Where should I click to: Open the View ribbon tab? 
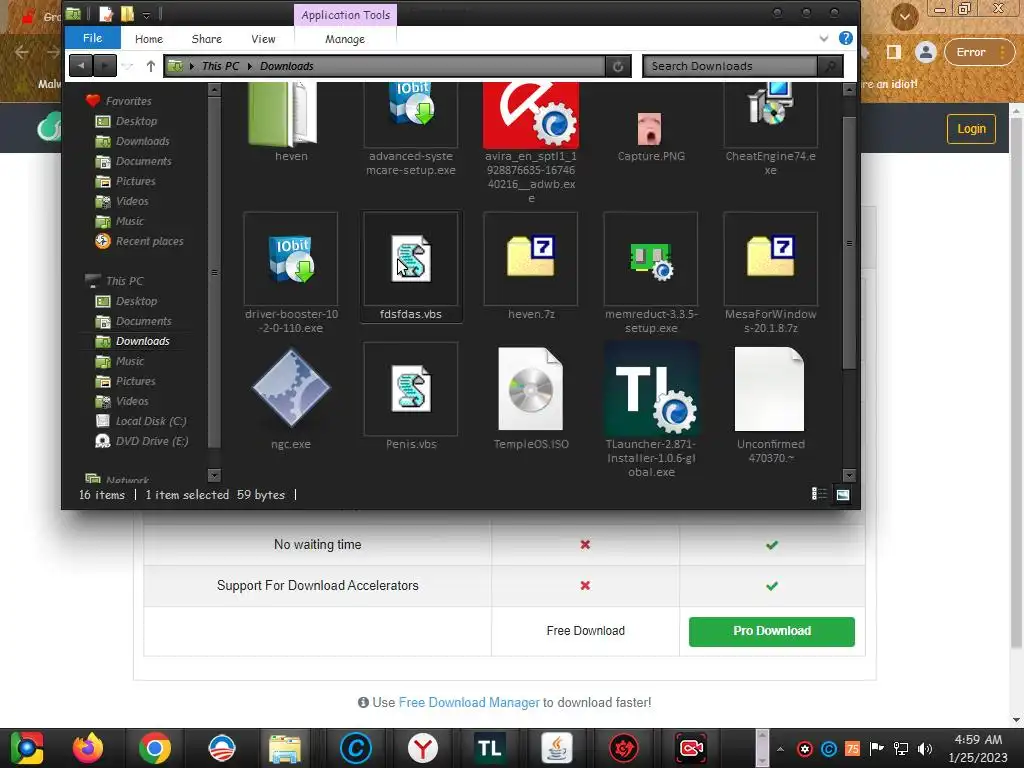[x=263, y=39]
